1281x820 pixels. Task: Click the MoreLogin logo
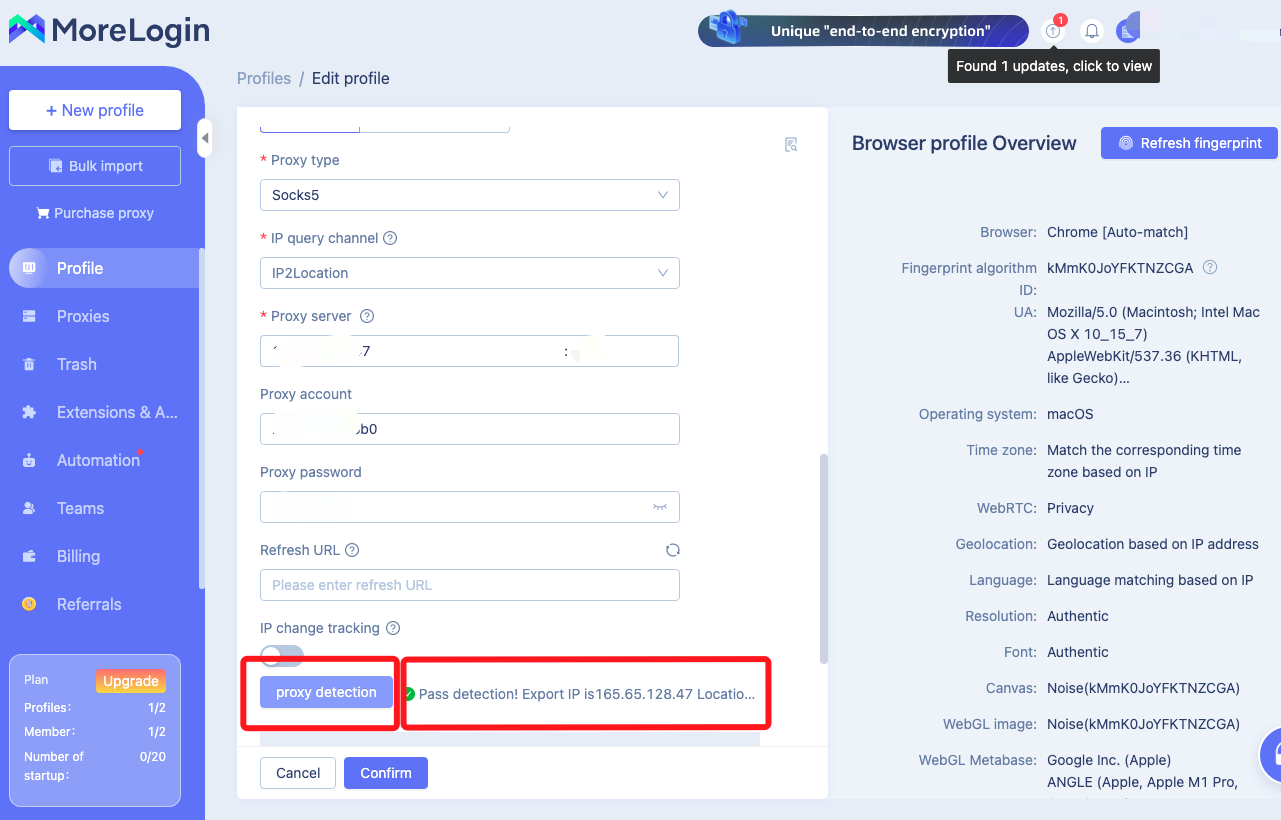[109, 30]
